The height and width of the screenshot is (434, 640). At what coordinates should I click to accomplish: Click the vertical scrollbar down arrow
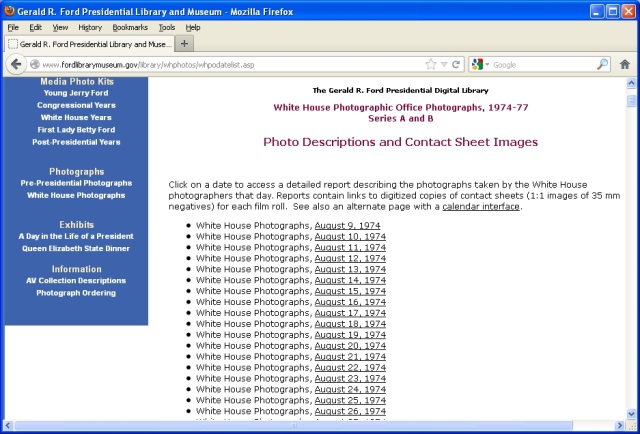point(631,414)
